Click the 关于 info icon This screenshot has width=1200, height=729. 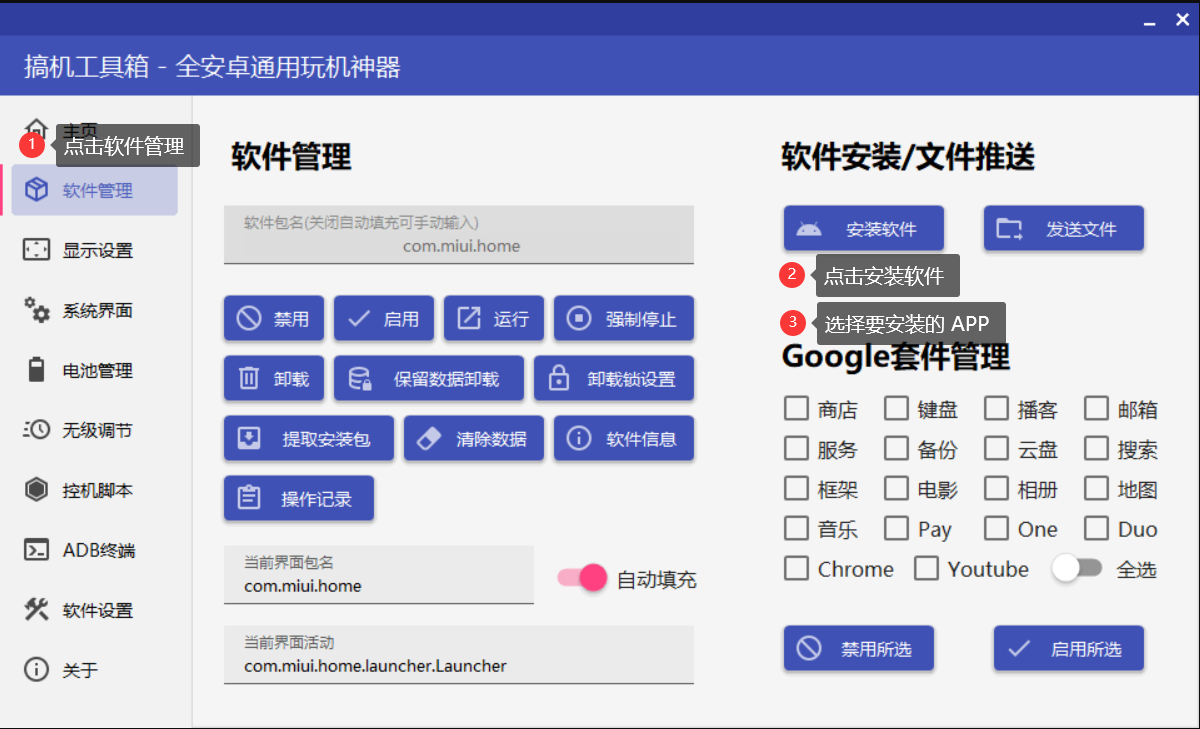pos(37,670)
